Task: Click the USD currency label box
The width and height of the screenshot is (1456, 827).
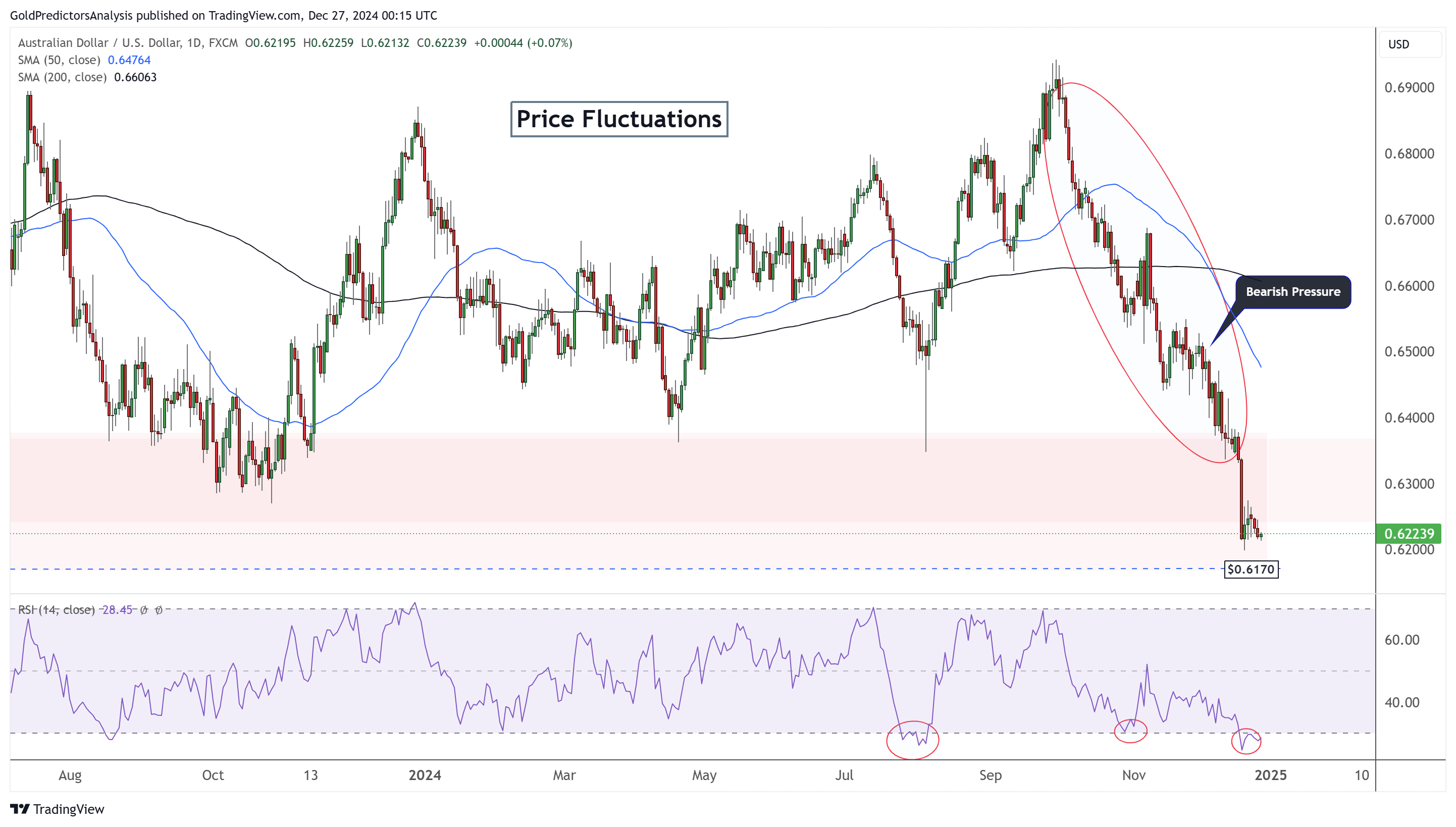Action: pos(1410,44)
